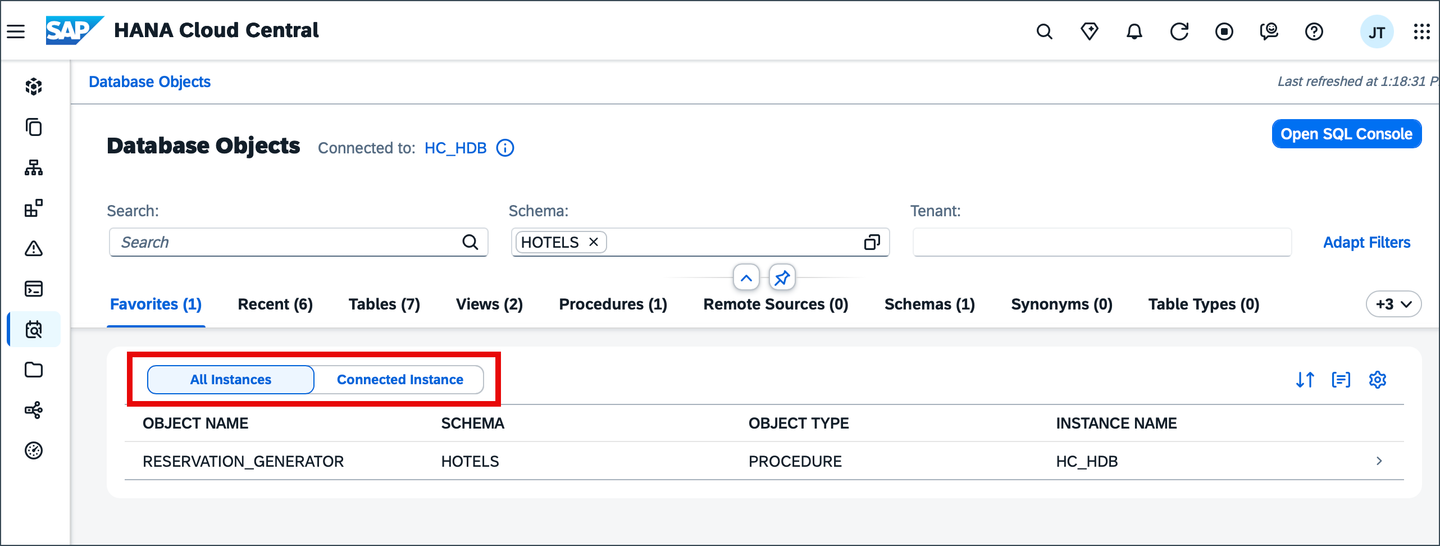Switch to Connected Instance segment
Viewport: 1440px width, 546px height.
(400, 380)
